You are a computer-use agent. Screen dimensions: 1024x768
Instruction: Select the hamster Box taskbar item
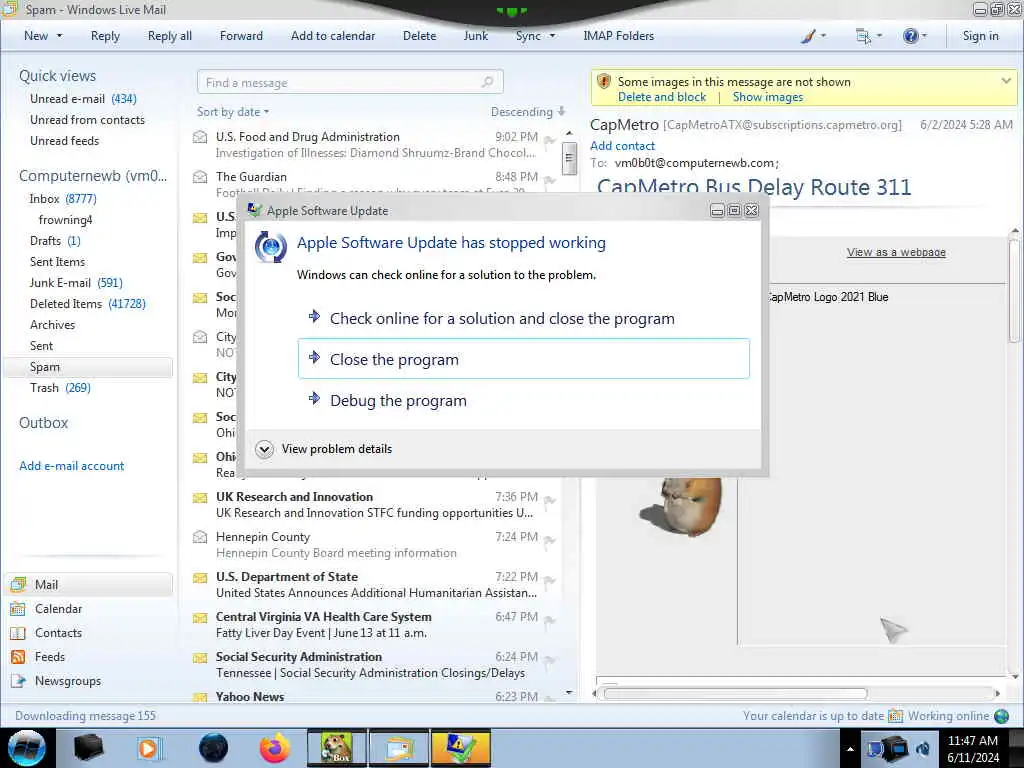pos(336,748)
